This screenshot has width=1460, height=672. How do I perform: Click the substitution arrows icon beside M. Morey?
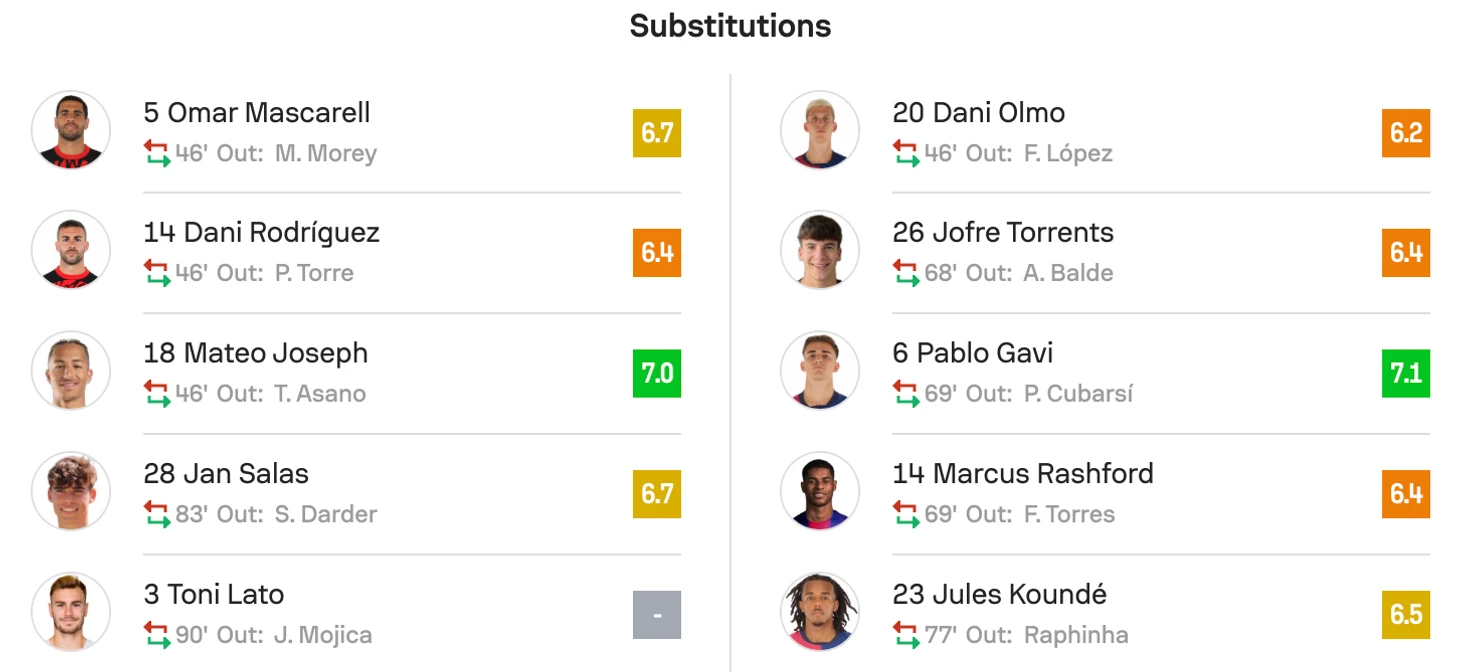pyautogui.click(x=157, y=153)
